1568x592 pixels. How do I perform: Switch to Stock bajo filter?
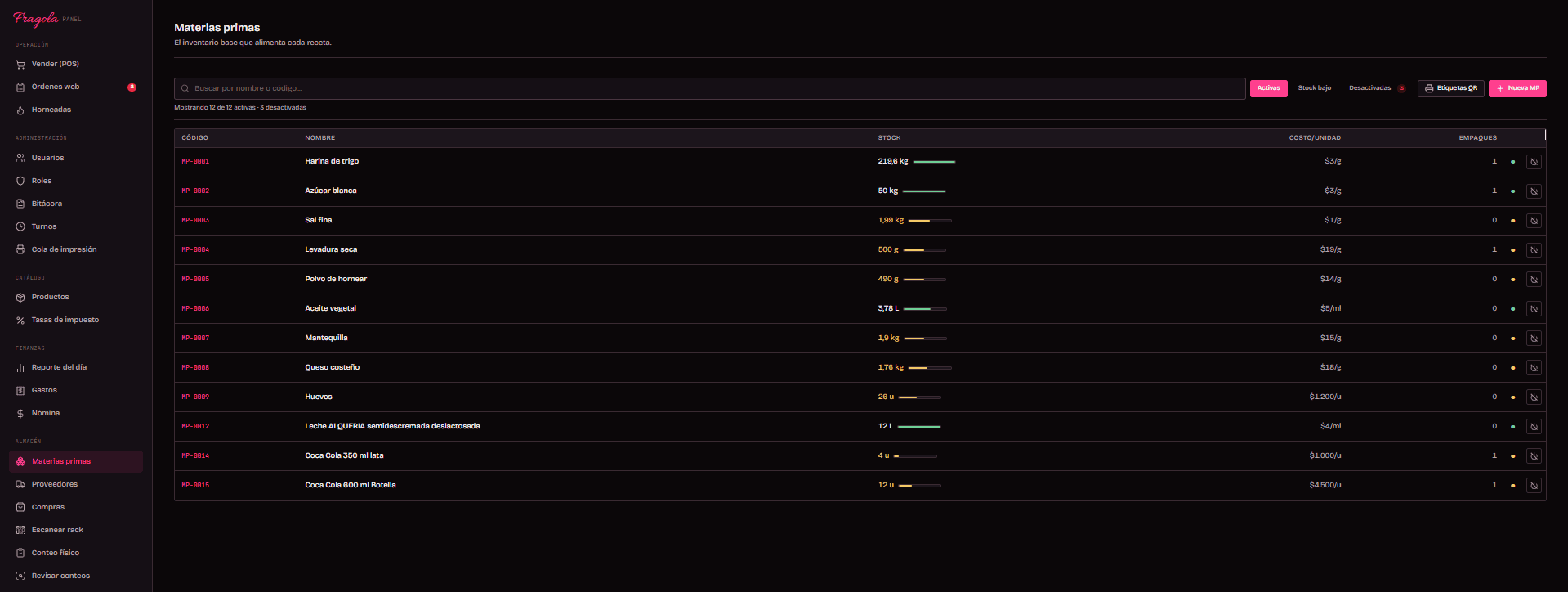click(1314, 88)
